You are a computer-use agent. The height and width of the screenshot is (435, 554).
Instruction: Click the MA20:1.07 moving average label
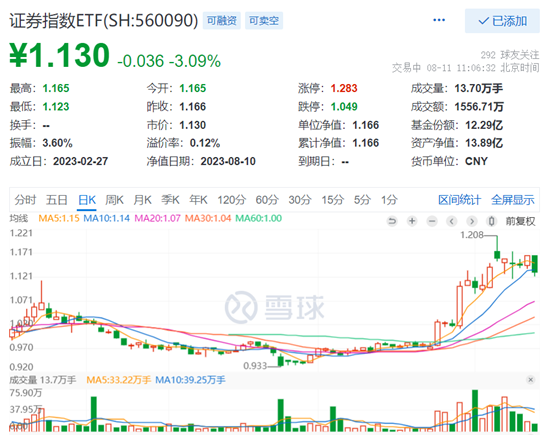click(158, 218)
